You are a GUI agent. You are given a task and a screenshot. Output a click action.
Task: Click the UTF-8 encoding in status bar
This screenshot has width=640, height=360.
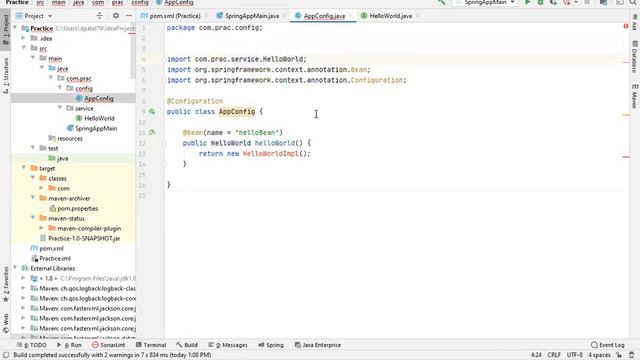click(574, 355)
